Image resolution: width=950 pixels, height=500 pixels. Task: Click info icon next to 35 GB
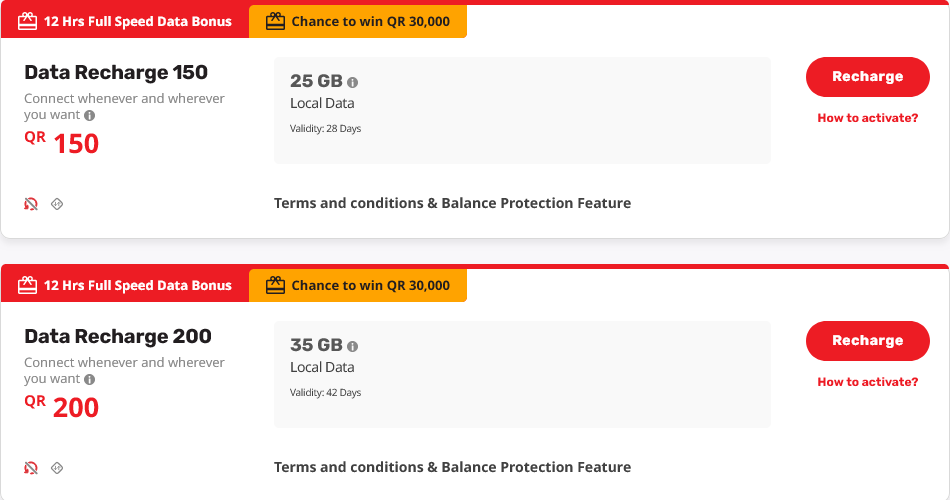point(353,346)
